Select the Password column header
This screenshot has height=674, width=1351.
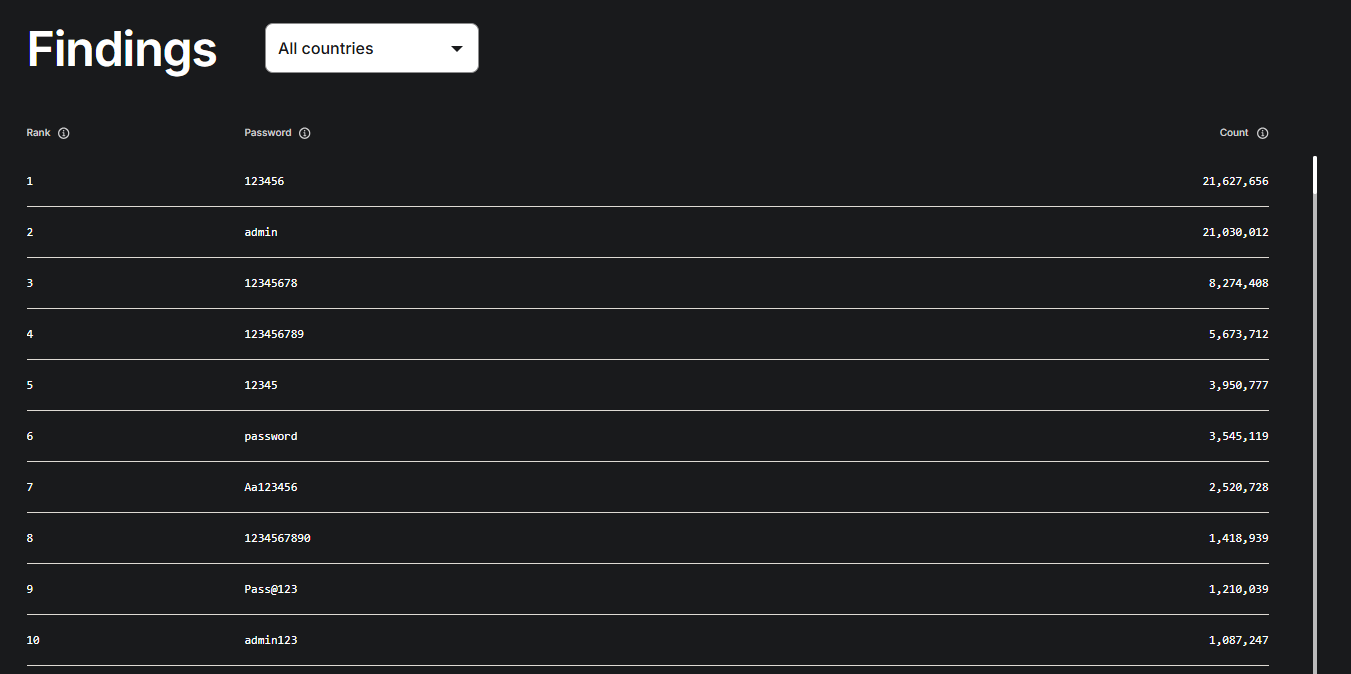pyautogui.click(x=267, y=132)
